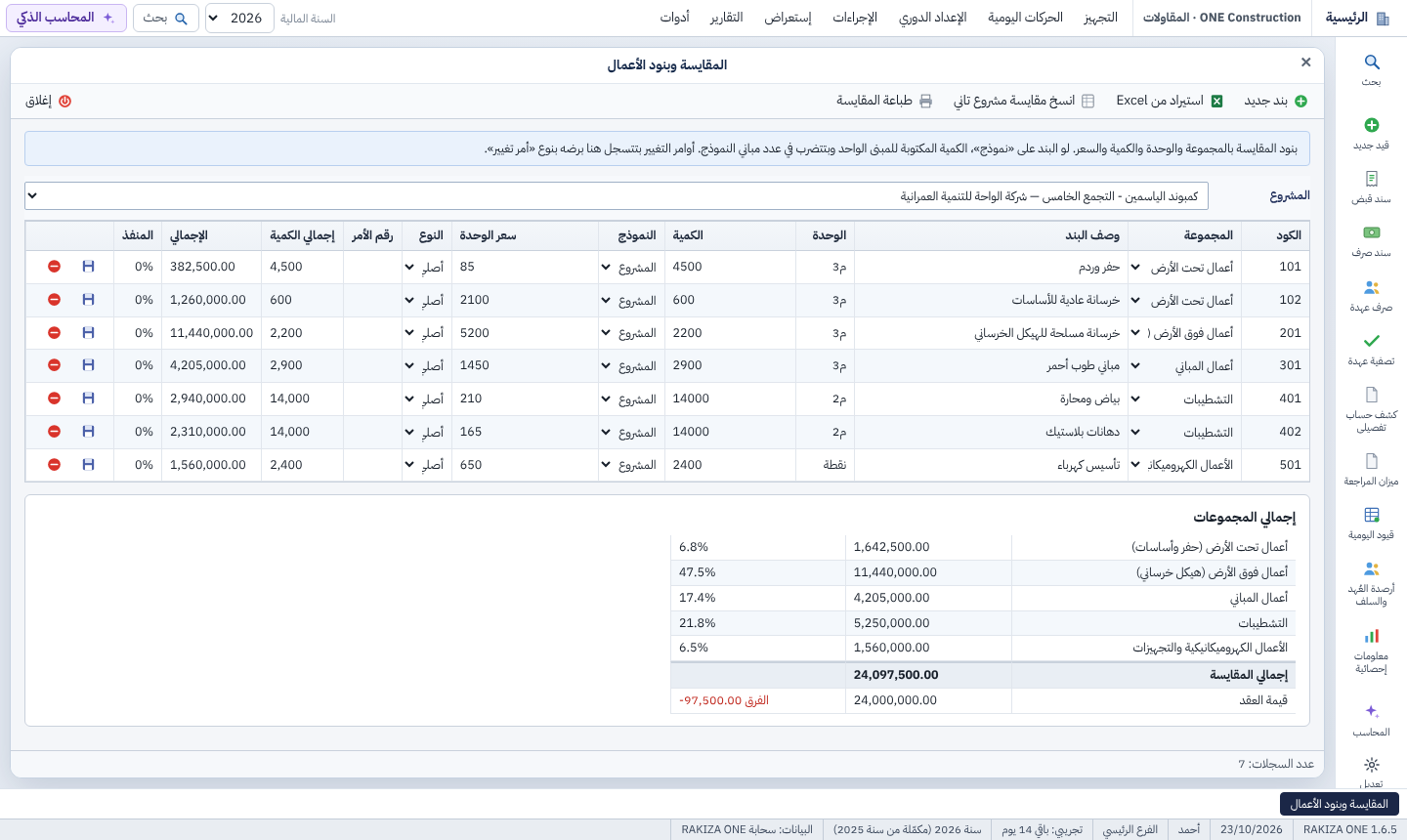This screenshot has height=840, width=1407.
Task: Click RAKIZA ONE 1.6.5 version text
Action: 1350,829
